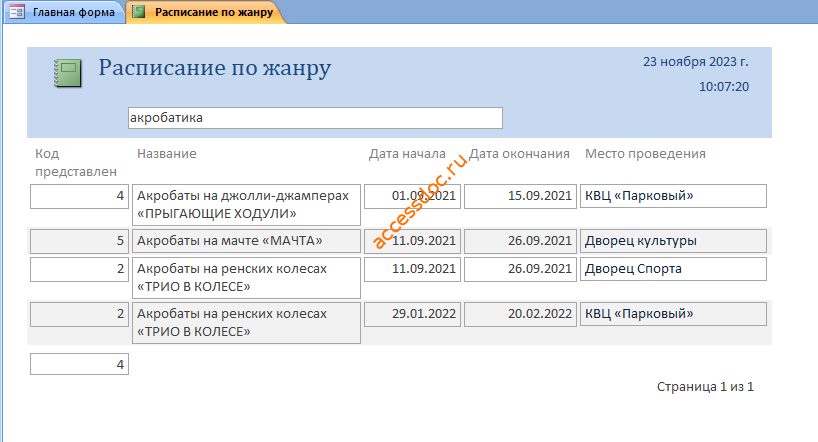This screenshot has width=818, height=442.
Task: Click the report icon on Расписание по жанру tab
Action: pos(138,11)
